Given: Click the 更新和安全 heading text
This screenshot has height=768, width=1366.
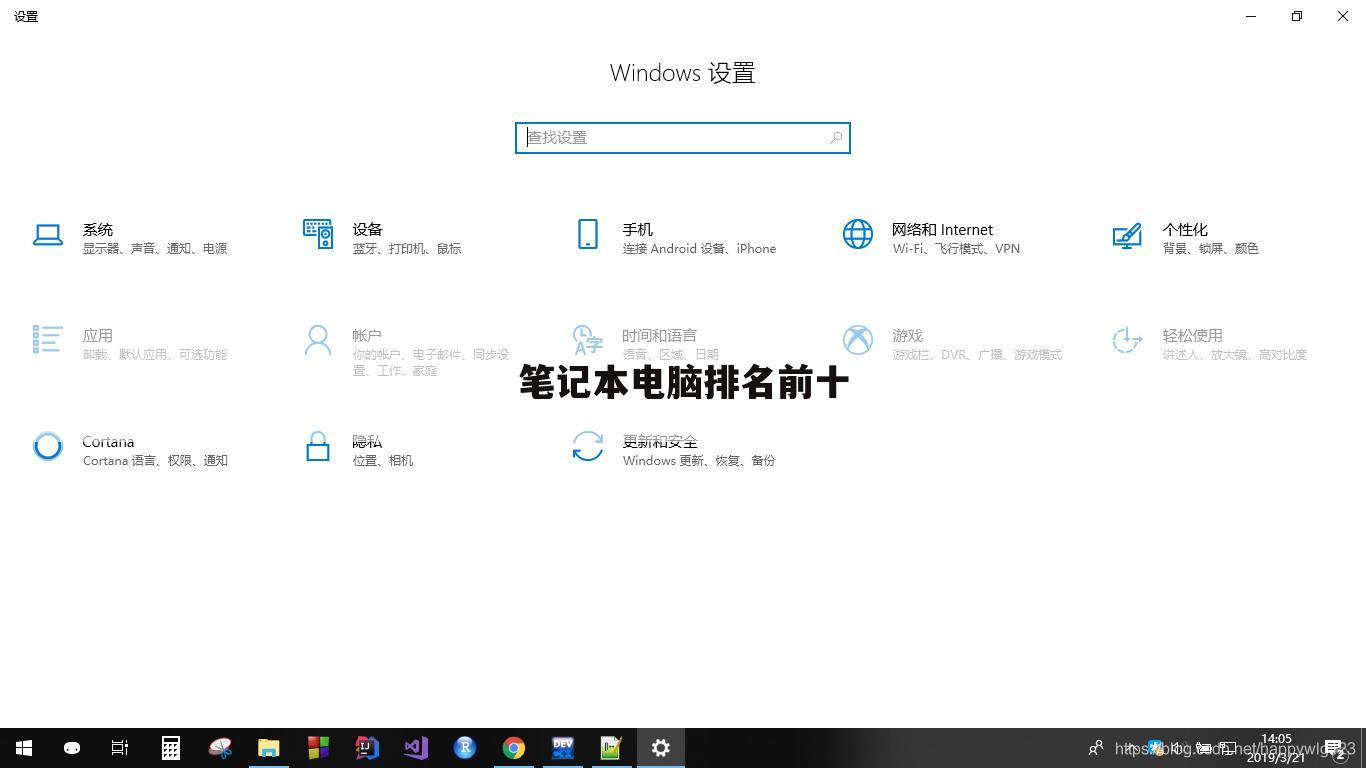Looking at the screenshot, I should click(x=660, y=442).
